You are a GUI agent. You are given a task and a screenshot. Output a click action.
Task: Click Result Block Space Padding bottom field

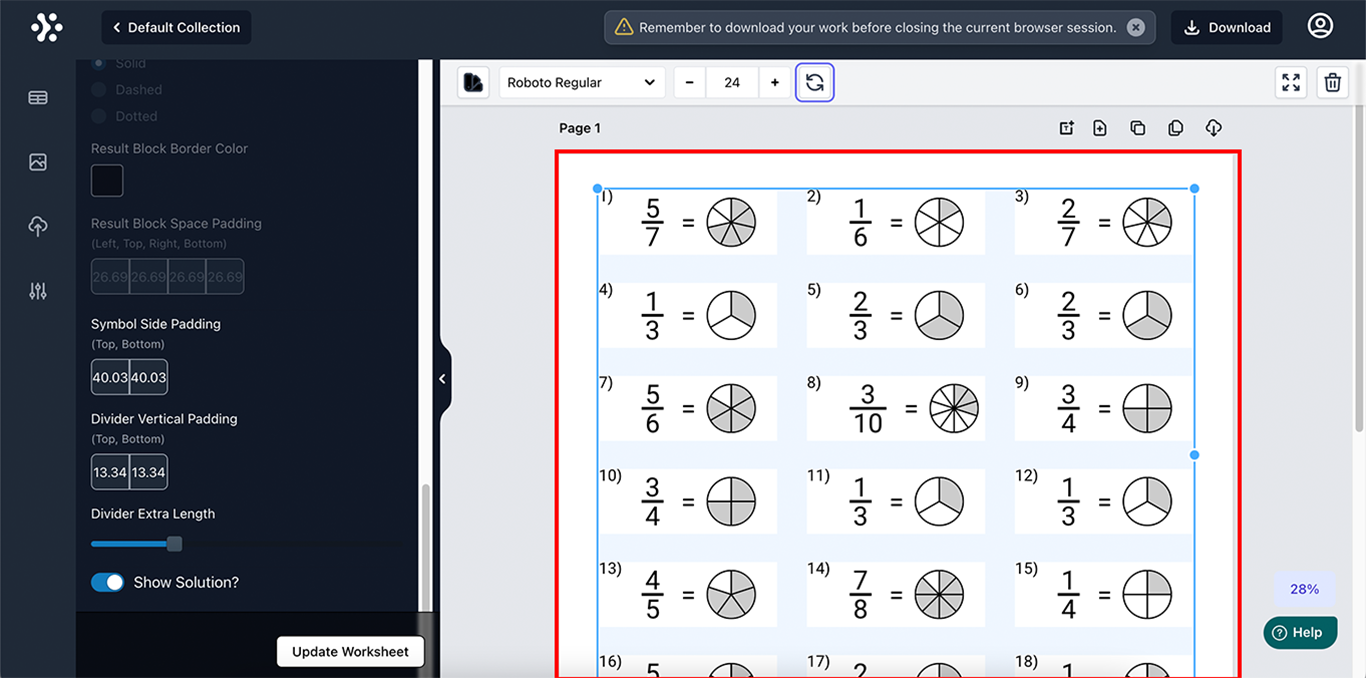point(225,277)
